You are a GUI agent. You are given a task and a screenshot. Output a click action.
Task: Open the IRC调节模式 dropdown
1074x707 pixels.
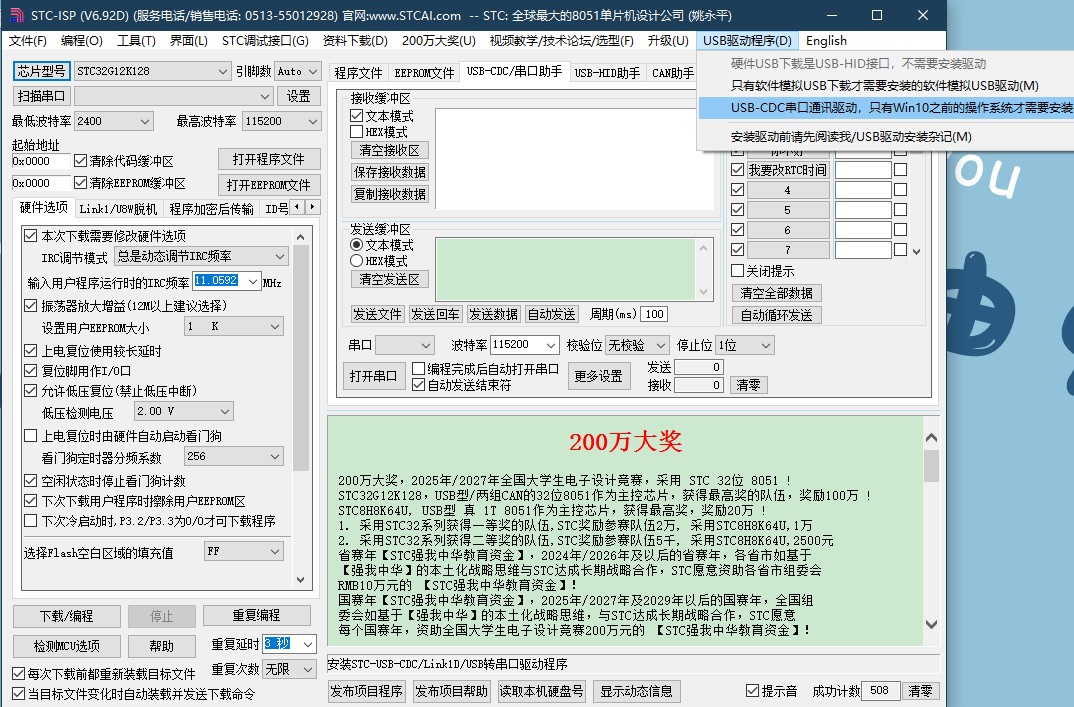pos(279,256)
